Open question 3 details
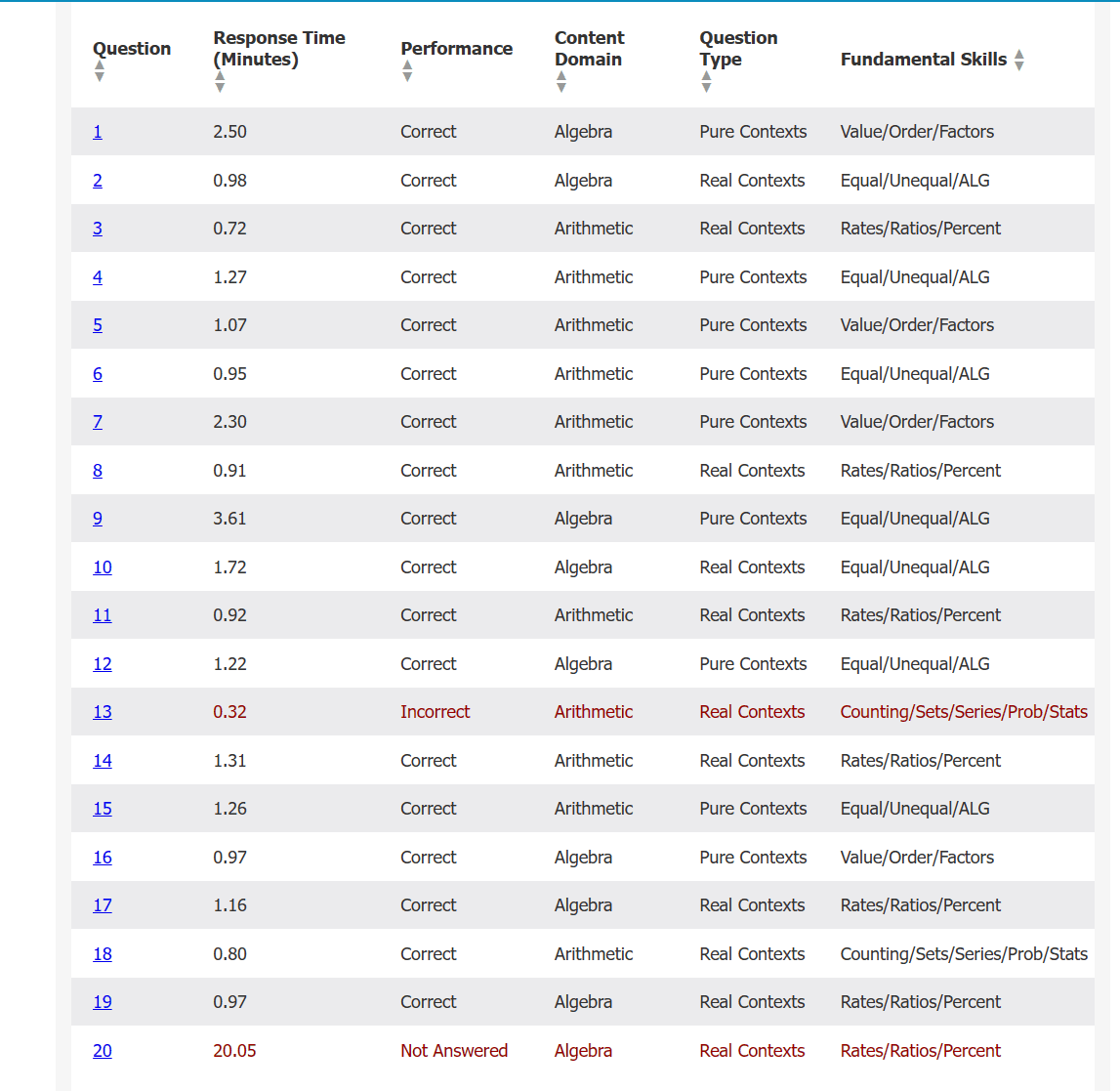Image resolution: width=1120 pixels, height=1091 pixels. pos(97,228)
